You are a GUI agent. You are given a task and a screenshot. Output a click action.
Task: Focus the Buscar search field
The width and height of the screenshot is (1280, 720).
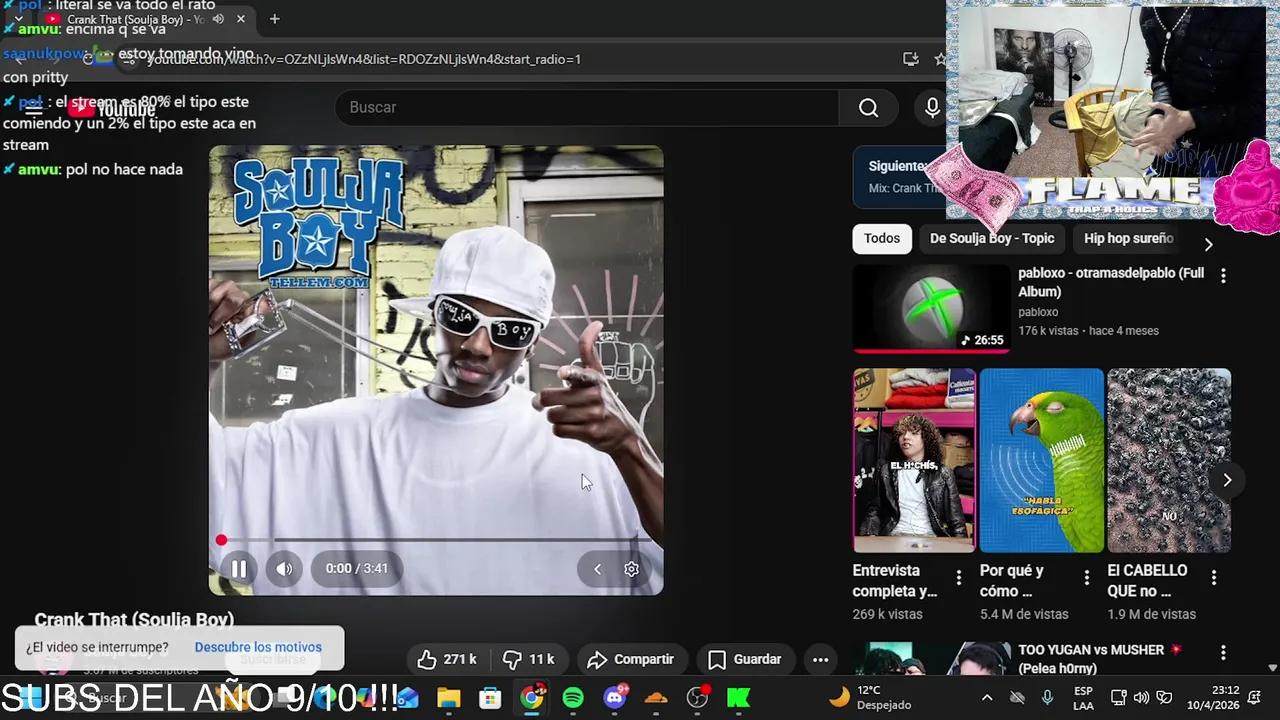pos(587,107)
